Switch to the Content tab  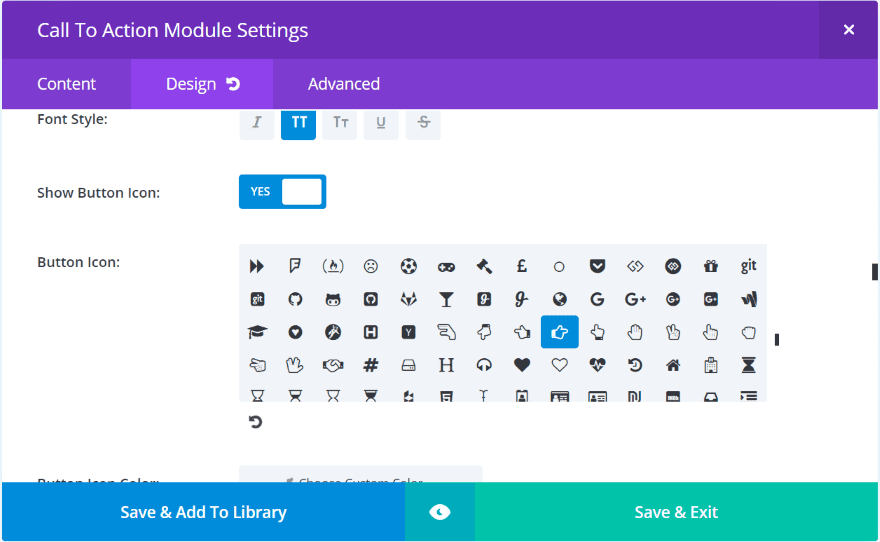click(66, 84)
